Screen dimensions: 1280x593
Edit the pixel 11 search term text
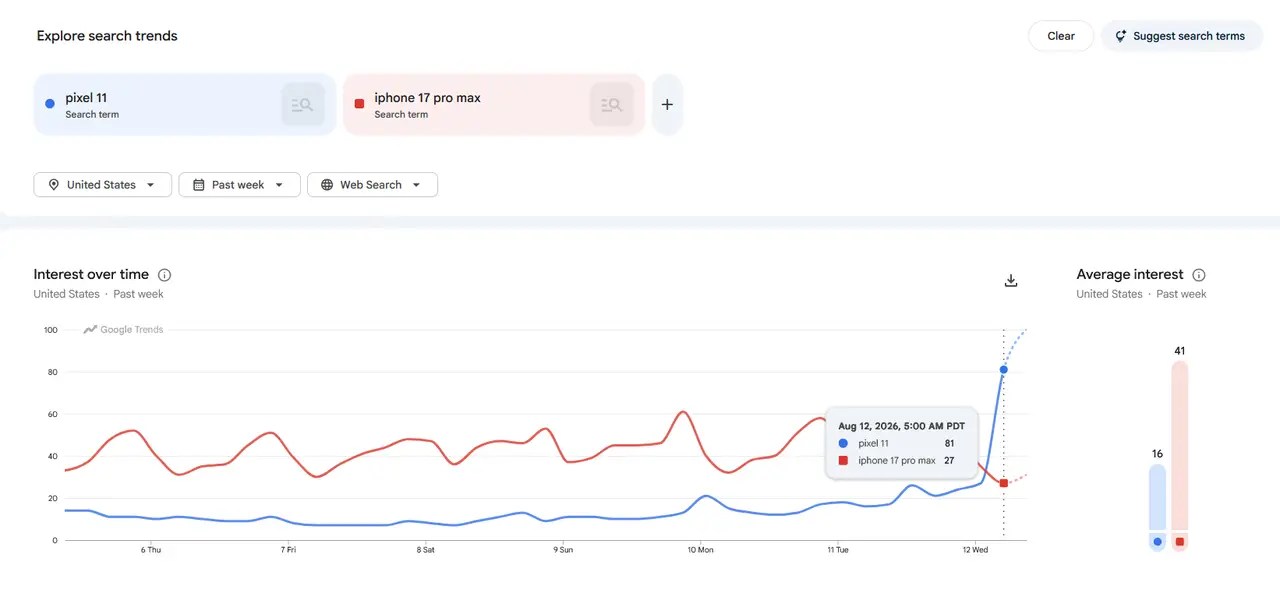tap(86, 98)
